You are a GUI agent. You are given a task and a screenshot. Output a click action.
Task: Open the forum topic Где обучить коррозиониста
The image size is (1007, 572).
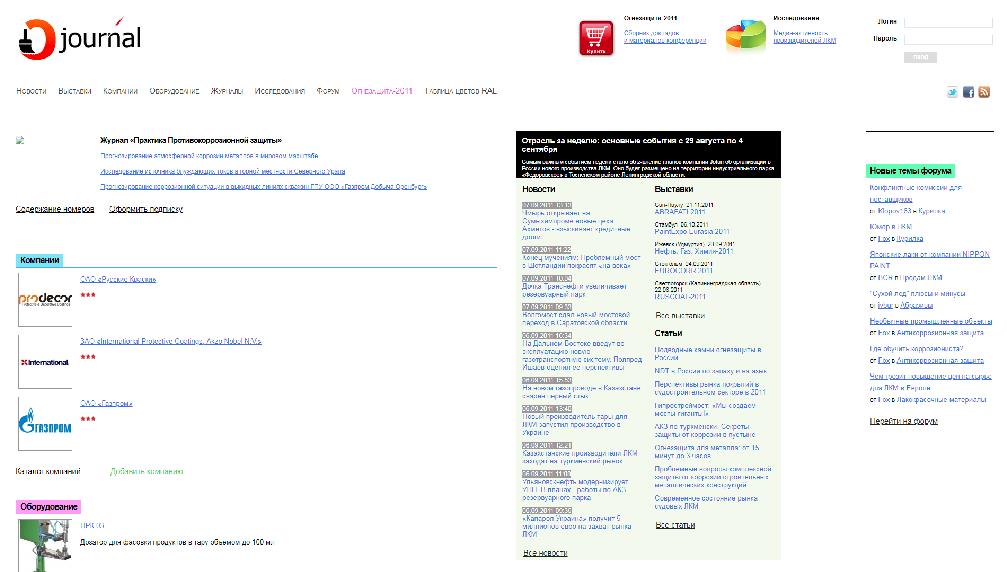[916, 349]
